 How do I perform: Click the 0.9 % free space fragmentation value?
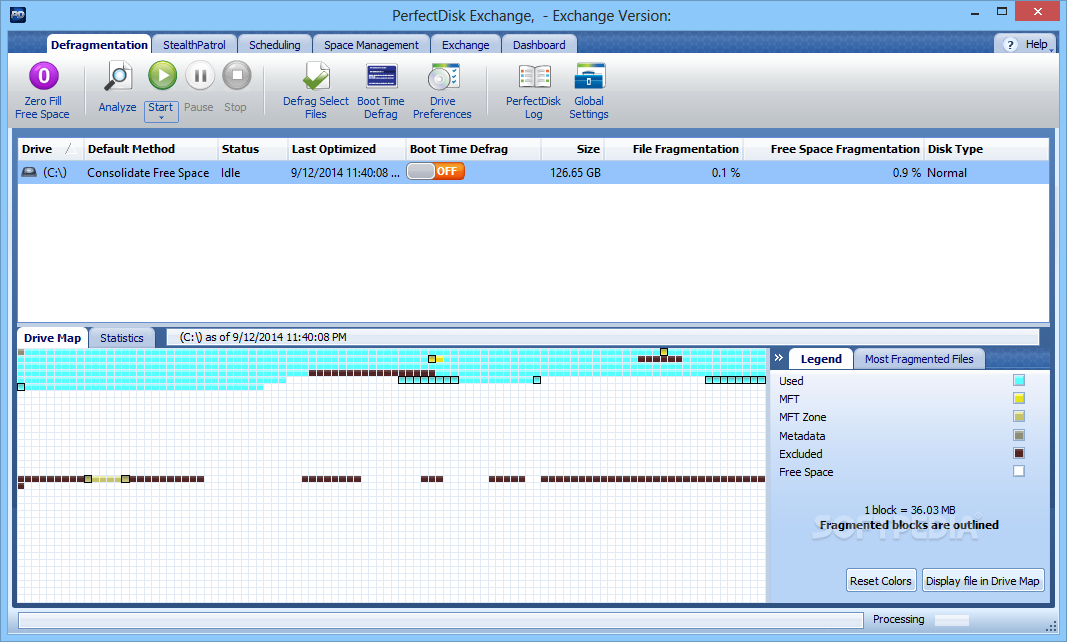(906, 173)
